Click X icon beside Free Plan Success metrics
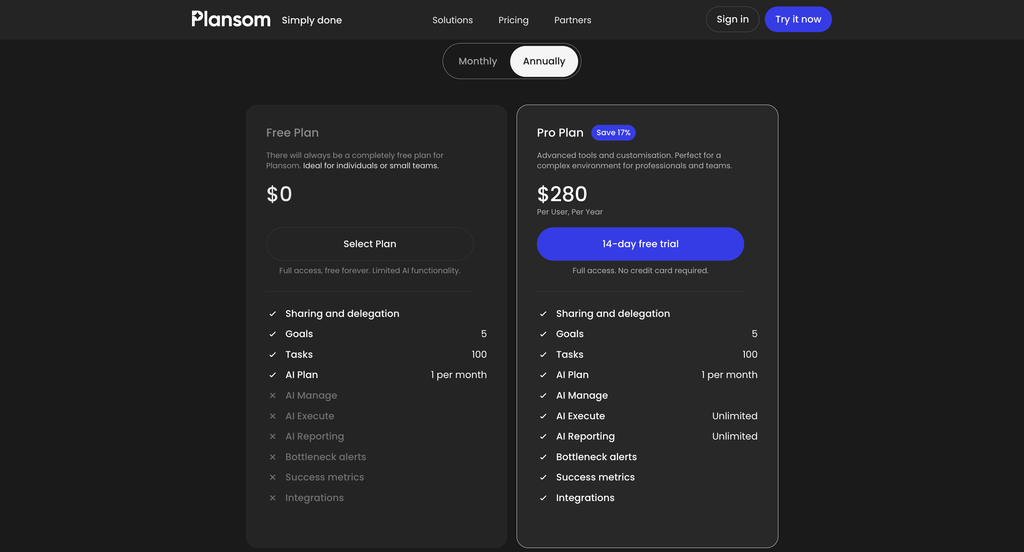Image resolution: width=1024 pixels, height=552 pixels. pos(272,478)
